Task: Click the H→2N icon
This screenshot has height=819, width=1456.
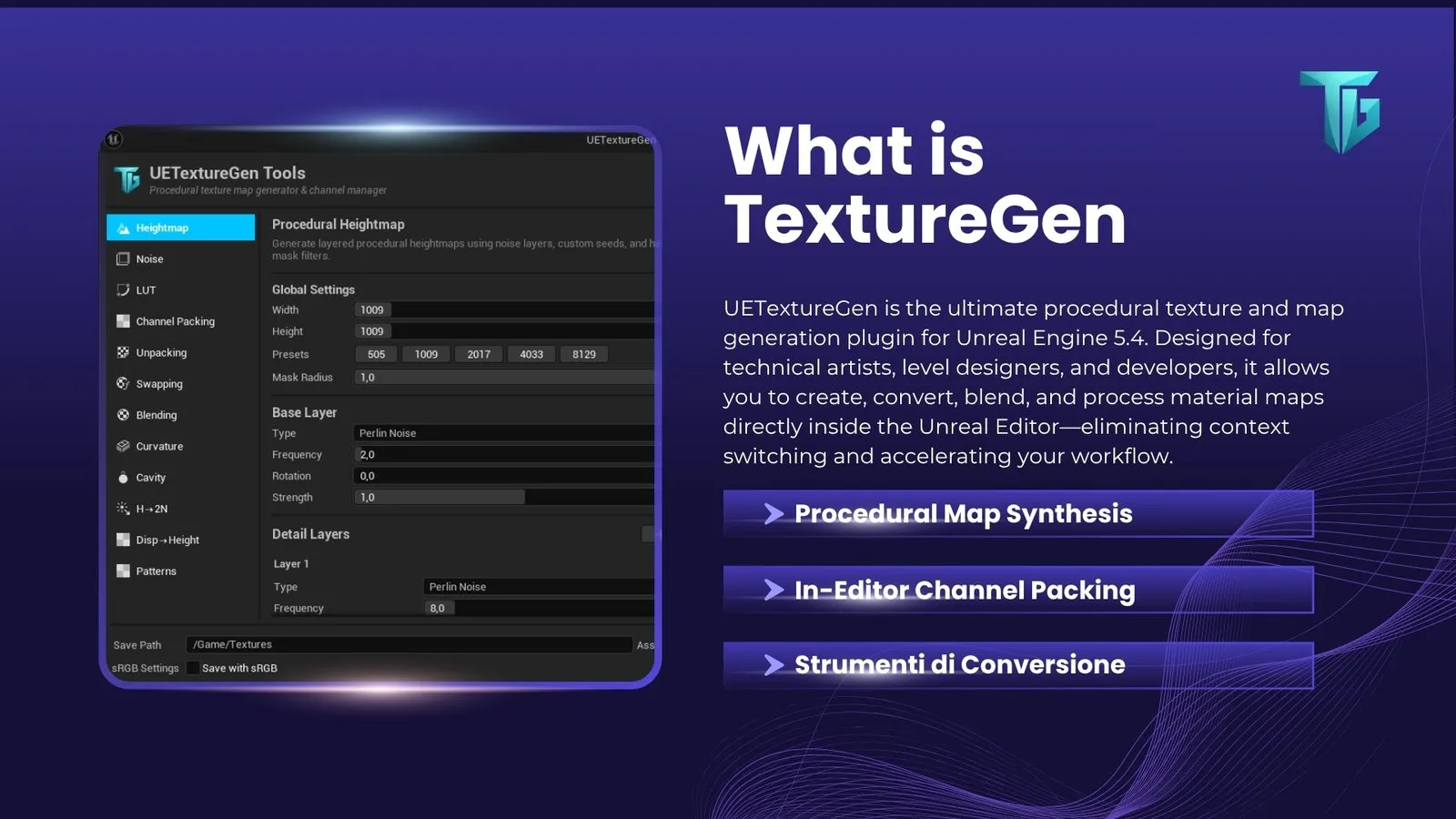Action: [x=123, y=509]
